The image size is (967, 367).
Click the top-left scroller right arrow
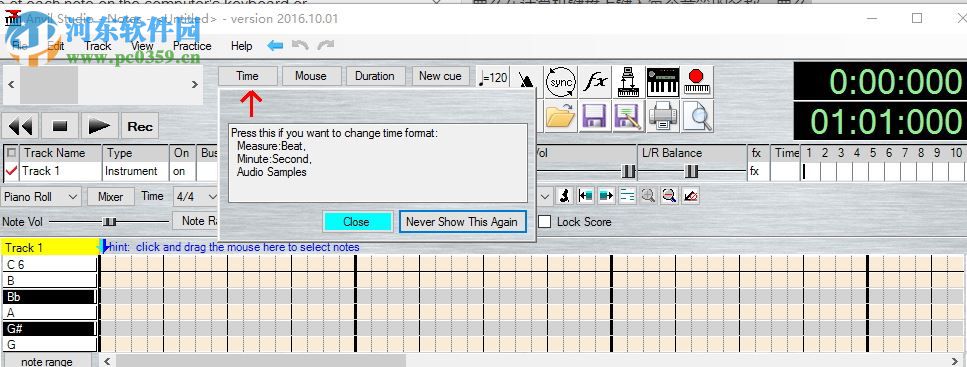[195, 85]
